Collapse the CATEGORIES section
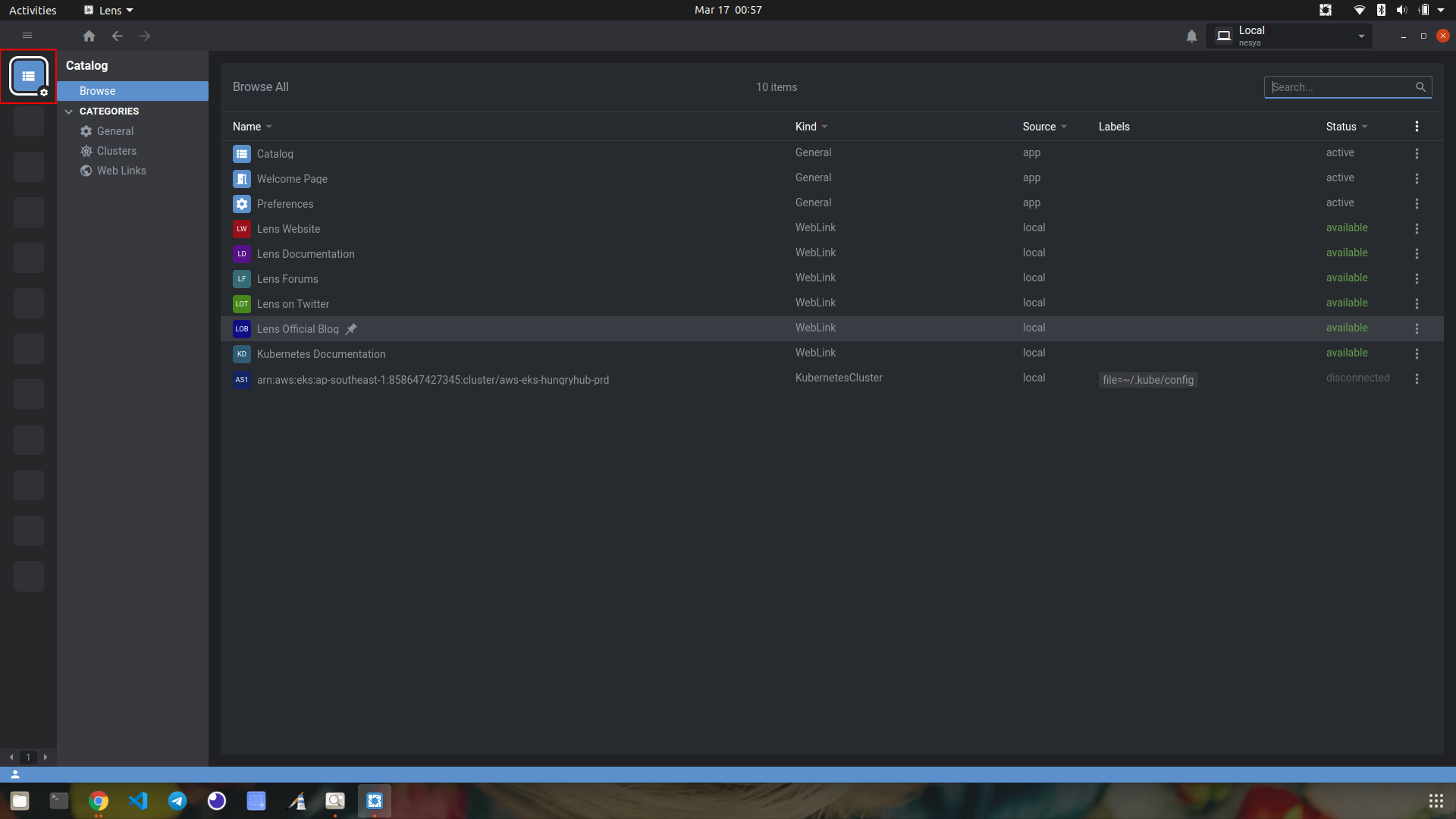This screenshot has width=1456, height=819. tap(69, 111)
